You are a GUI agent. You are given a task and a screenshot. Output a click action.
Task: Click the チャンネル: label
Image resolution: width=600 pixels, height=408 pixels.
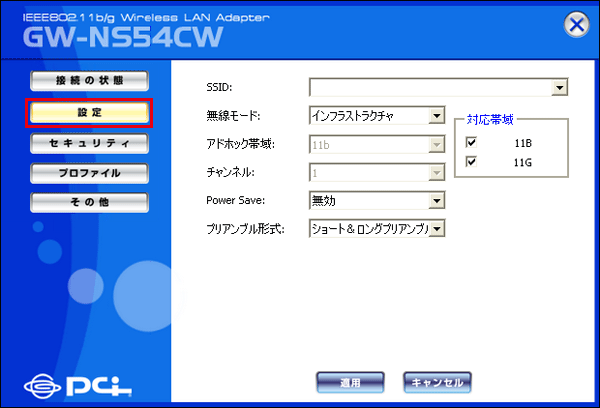(x=230, y=173)
